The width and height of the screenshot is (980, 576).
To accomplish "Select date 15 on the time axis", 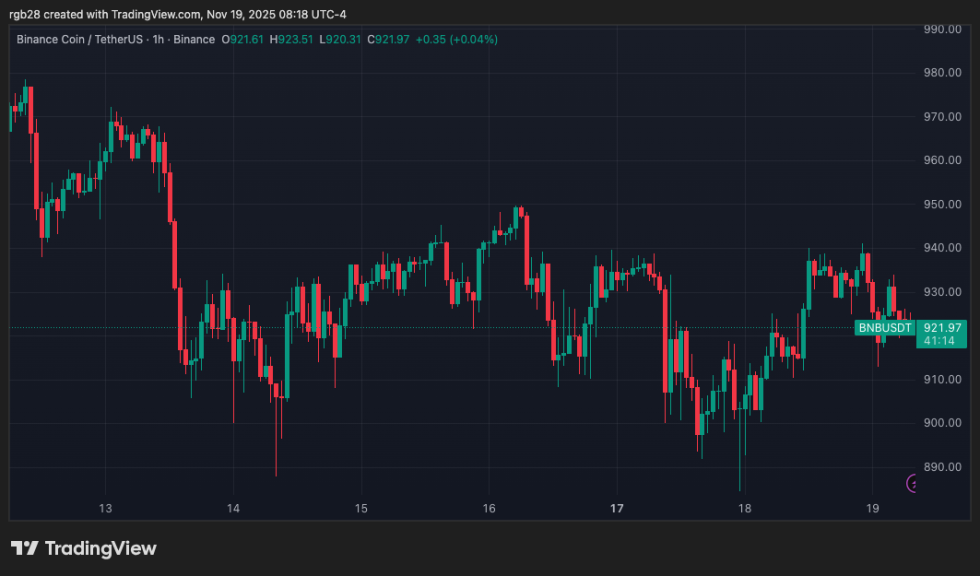I will [x=361, y=508].
